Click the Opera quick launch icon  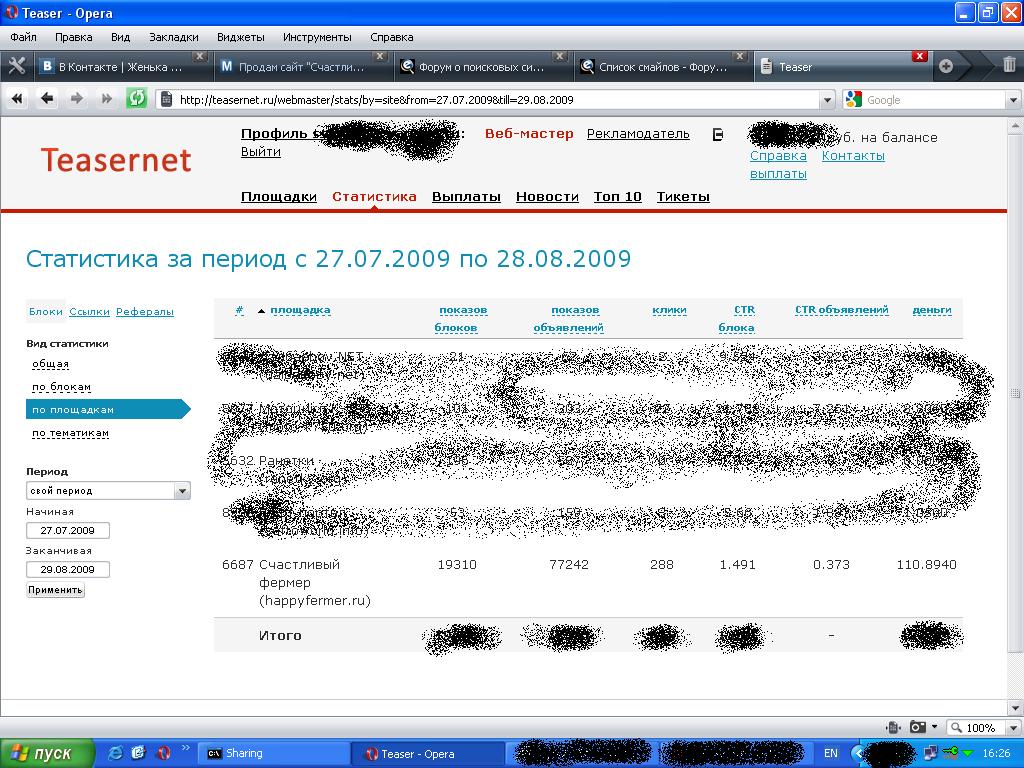point(163,753)
